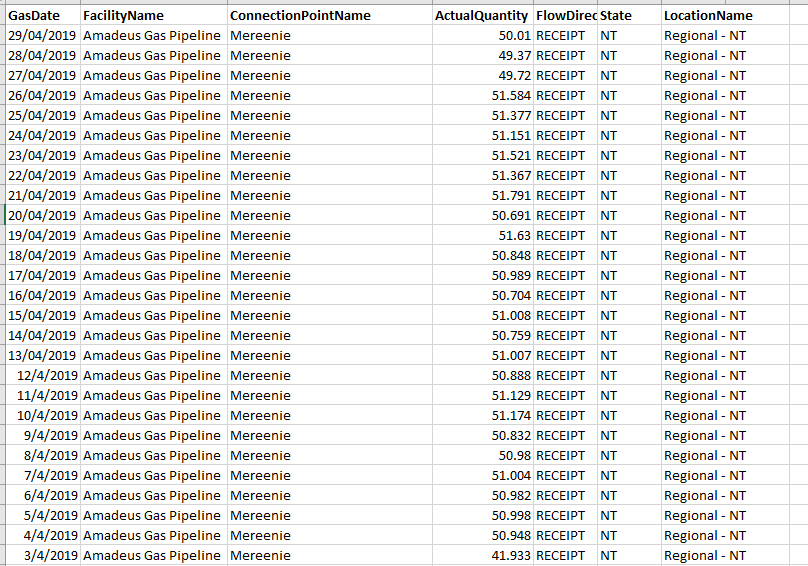Select the FlowDirection header cell
The image size is (808, 566).
tap(565, 15)
